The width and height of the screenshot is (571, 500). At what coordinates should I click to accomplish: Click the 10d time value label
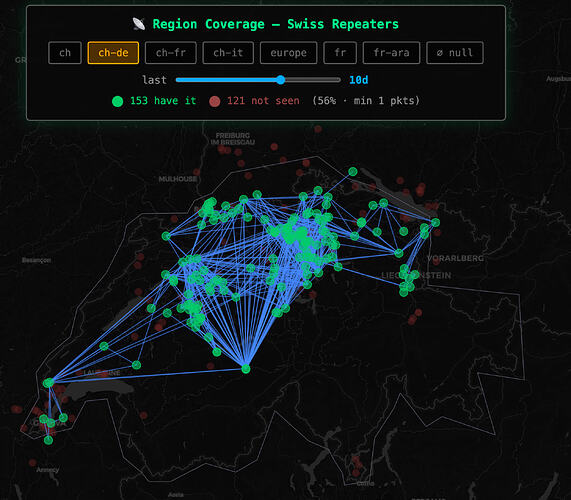359,80
